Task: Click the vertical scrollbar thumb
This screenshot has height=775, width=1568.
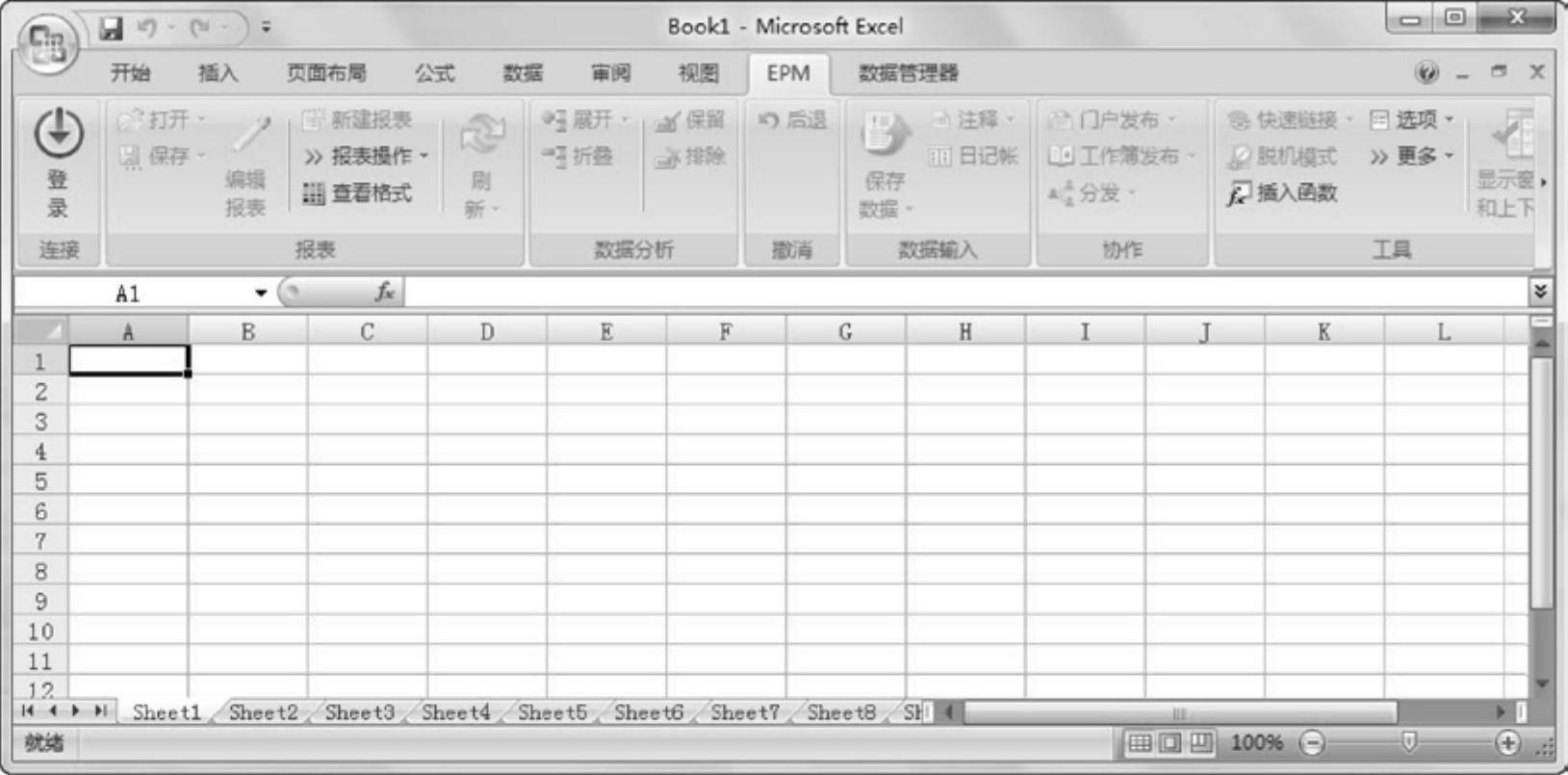Action: (x=1541, y=483)
